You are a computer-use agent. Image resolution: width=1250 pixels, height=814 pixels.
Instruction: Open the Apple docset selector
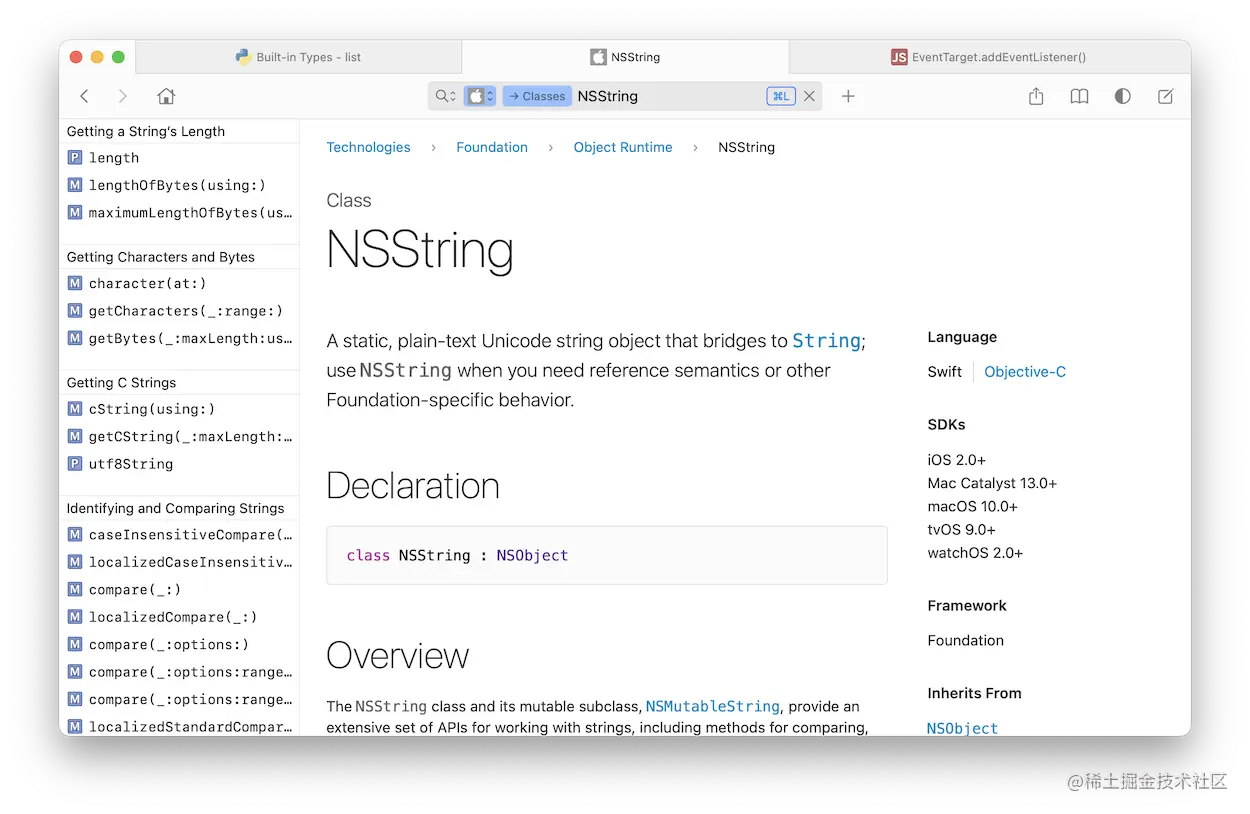(x=480, y=96)
